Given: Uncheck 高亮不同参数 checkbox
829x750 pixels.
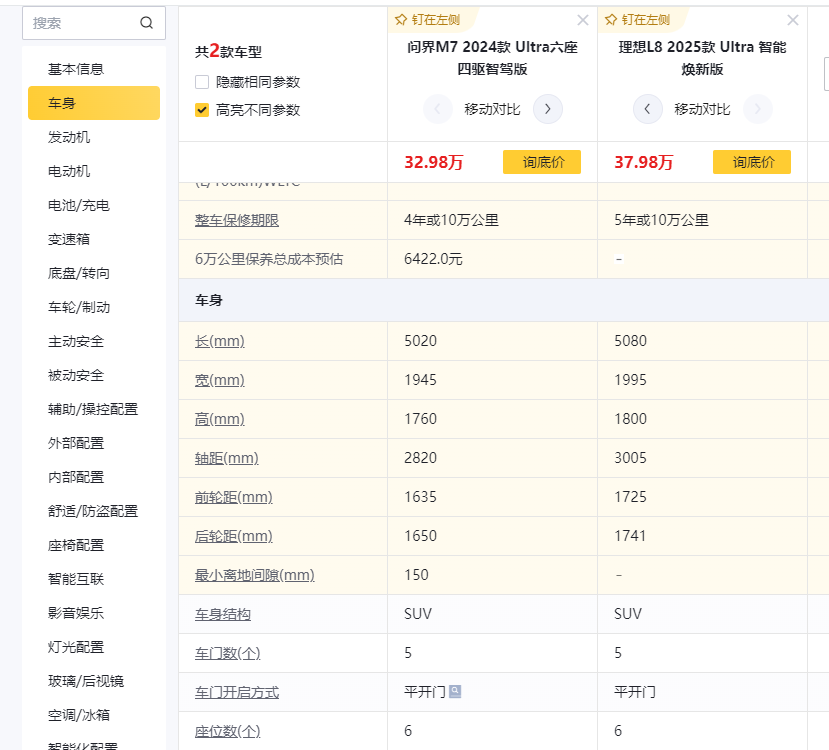Looking at the screenshot, I should (202, 110).
